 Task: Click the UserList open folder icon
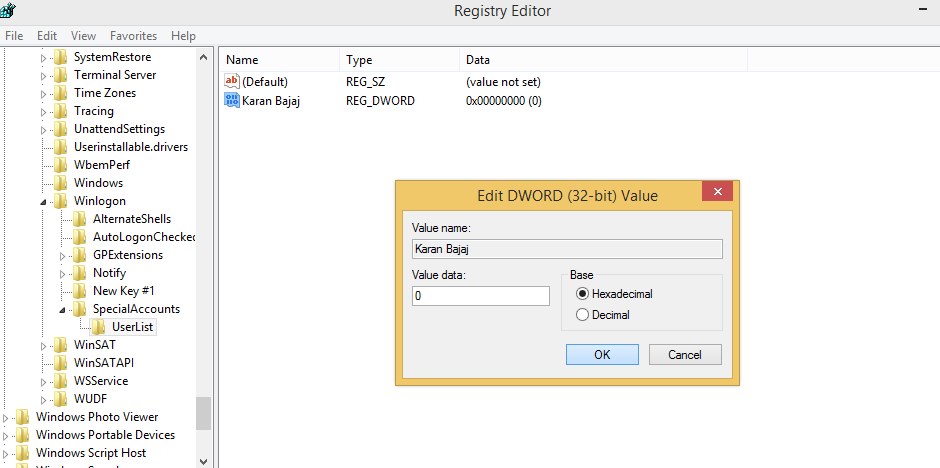[x=98, y=327]
